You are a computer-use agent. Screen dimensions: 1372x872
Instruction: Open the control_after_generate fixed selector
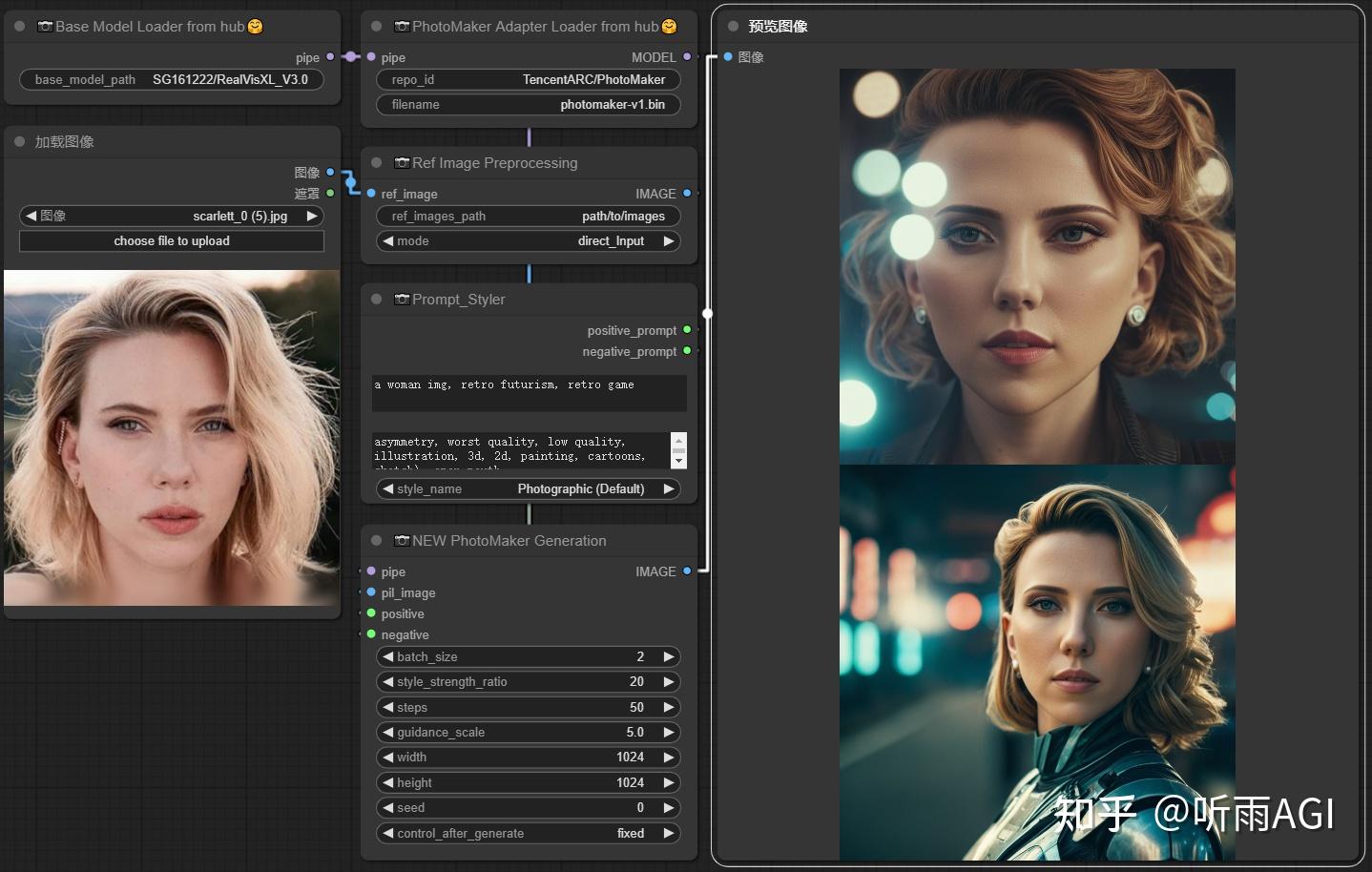(529, 833)
